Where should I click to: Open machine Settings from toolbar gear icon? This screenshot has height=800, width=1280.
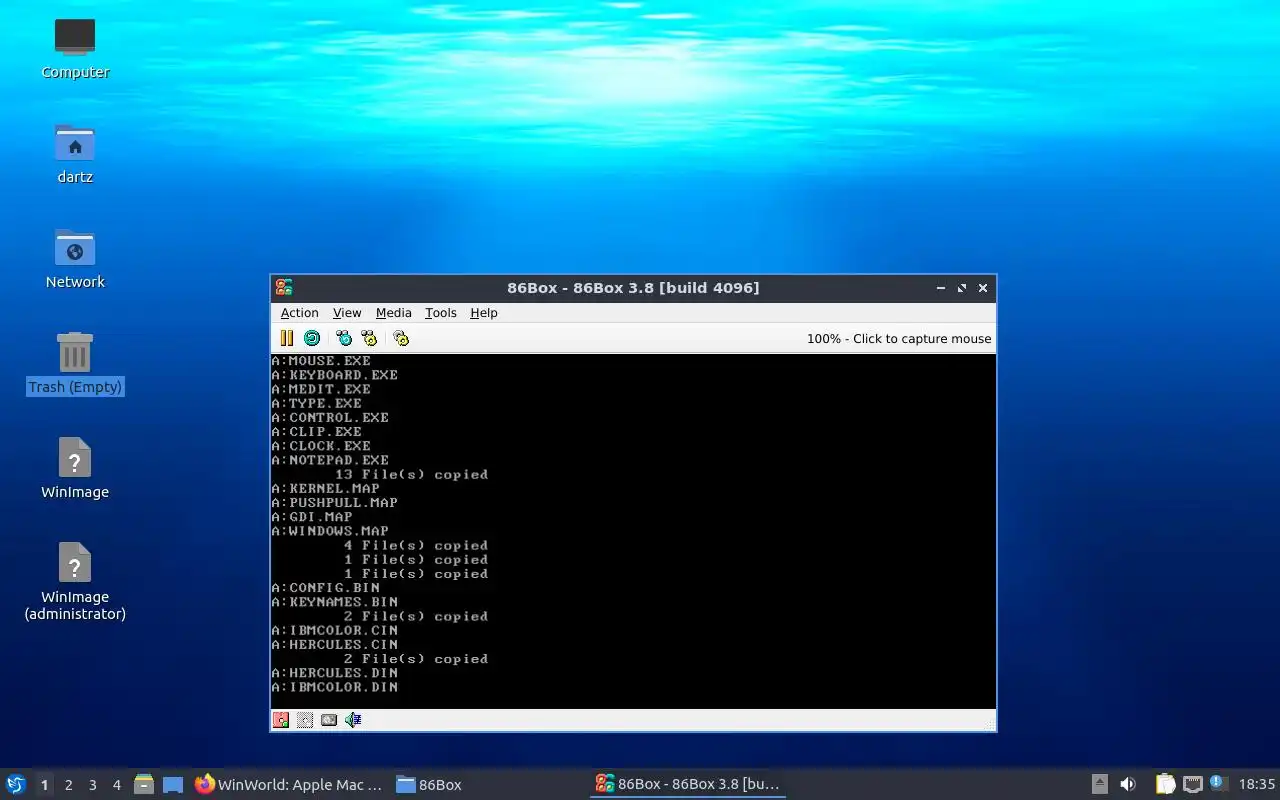tap(401, 338)
